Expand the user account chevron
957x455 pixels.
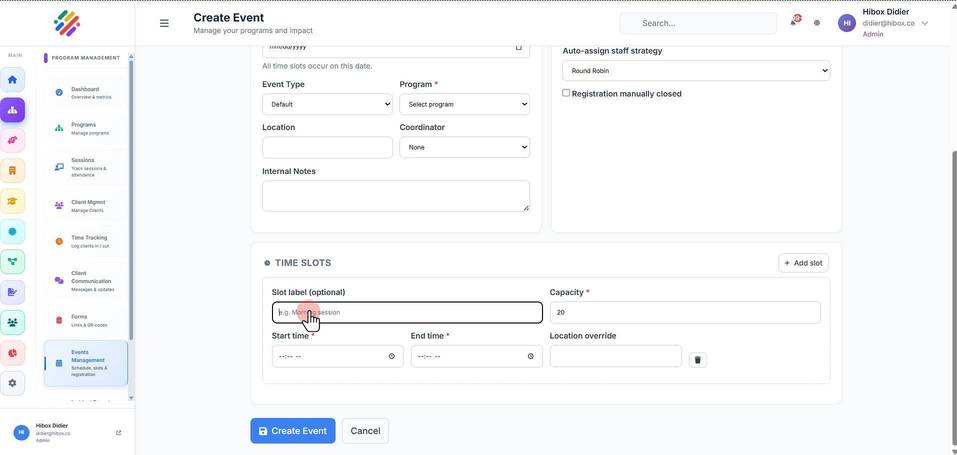point(925,23)
